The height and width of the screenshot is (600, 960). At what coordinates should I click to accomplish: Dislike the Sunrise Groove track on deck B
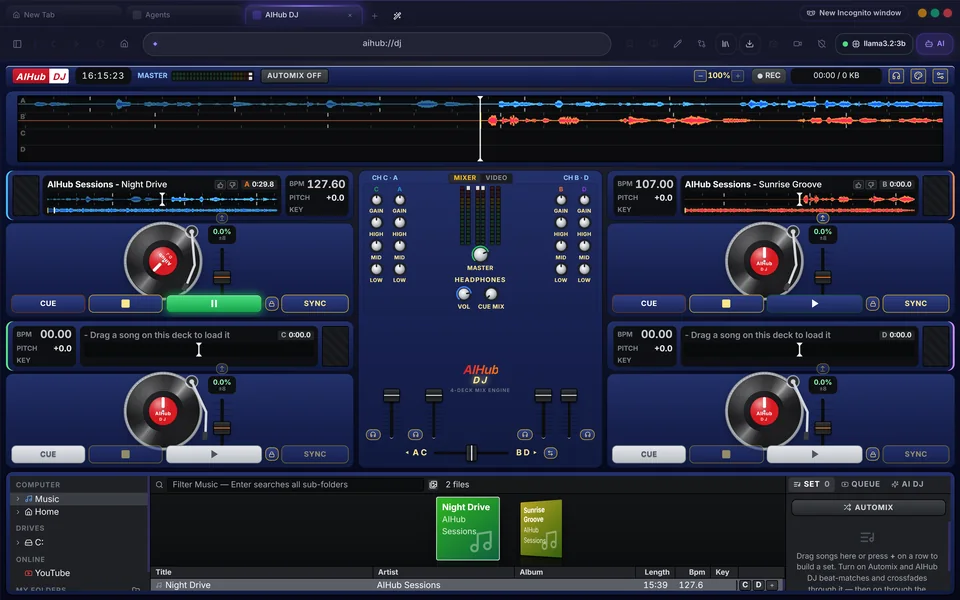pyautogui.click(x=871, y=184)
